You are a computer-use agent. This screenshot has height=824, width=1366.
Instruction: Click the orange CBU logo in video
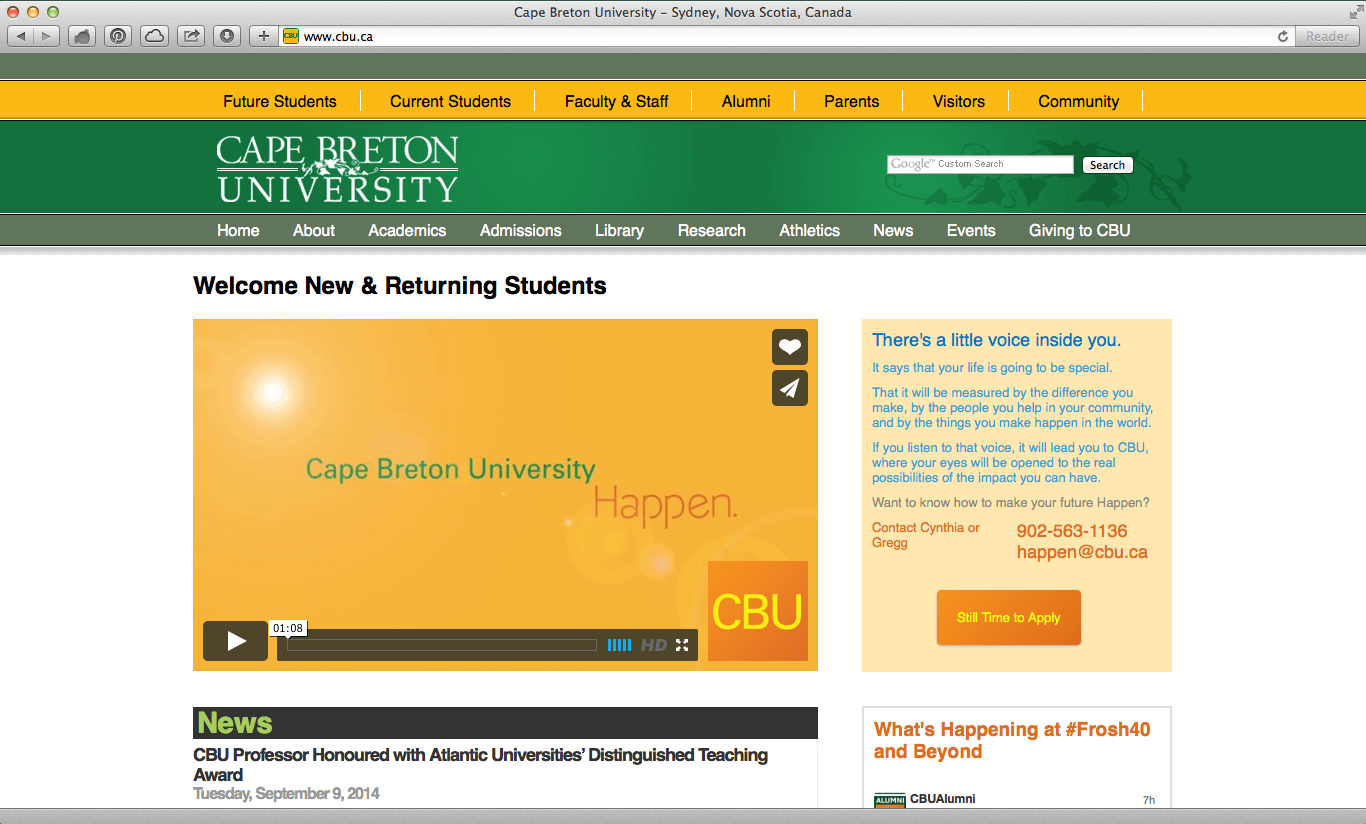click(758, 611)
